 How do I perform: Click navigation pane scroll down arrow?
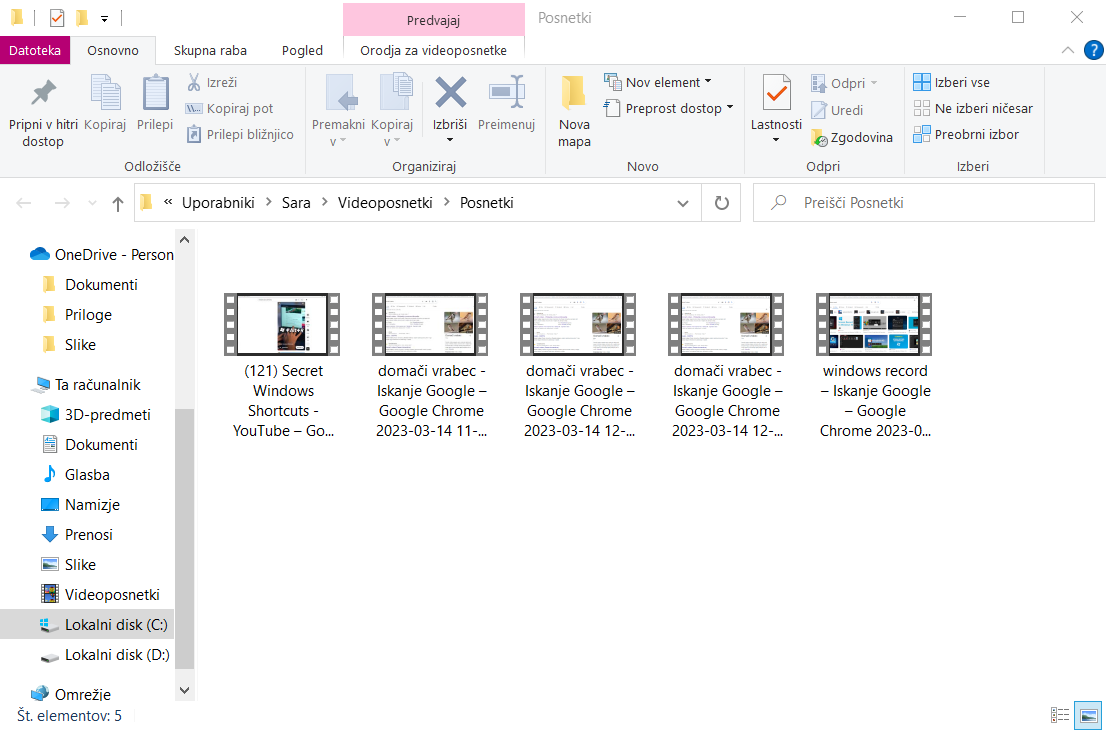point(185,691)
